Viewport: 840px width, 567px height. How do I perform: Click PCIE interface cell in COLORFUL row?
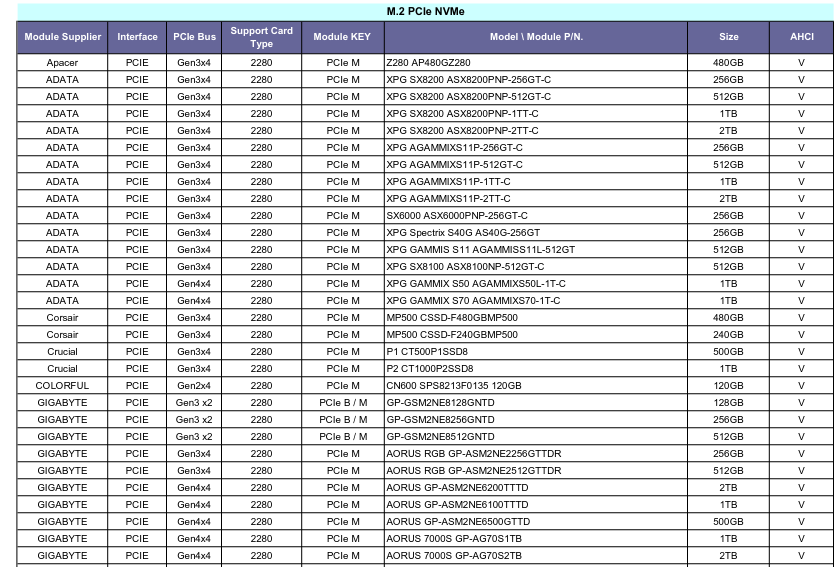tap(137, 386)
